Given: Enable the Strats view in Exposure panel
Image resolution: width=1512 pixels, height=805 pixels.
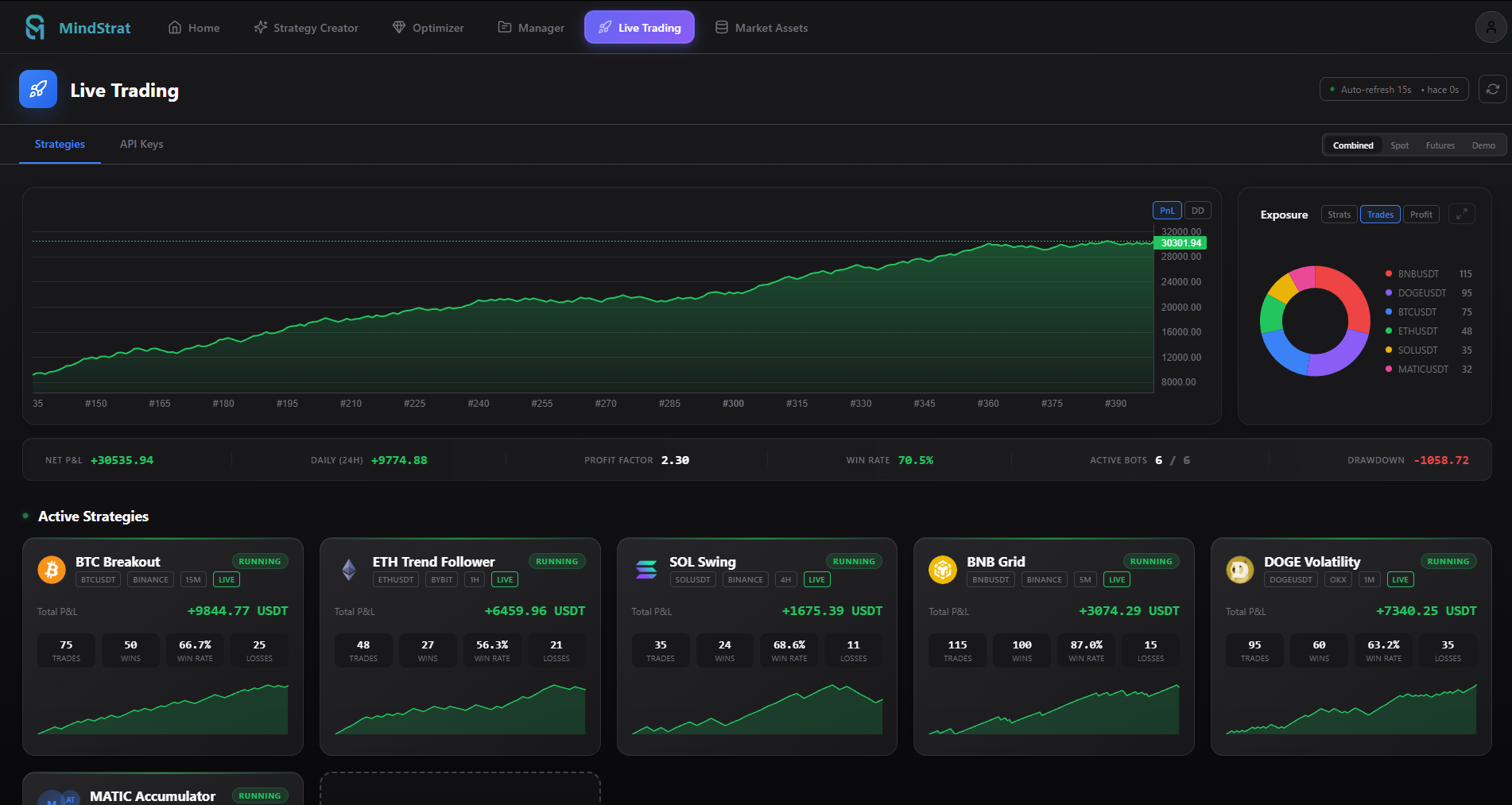Looking at the screenshot, I should point(1339,214).
